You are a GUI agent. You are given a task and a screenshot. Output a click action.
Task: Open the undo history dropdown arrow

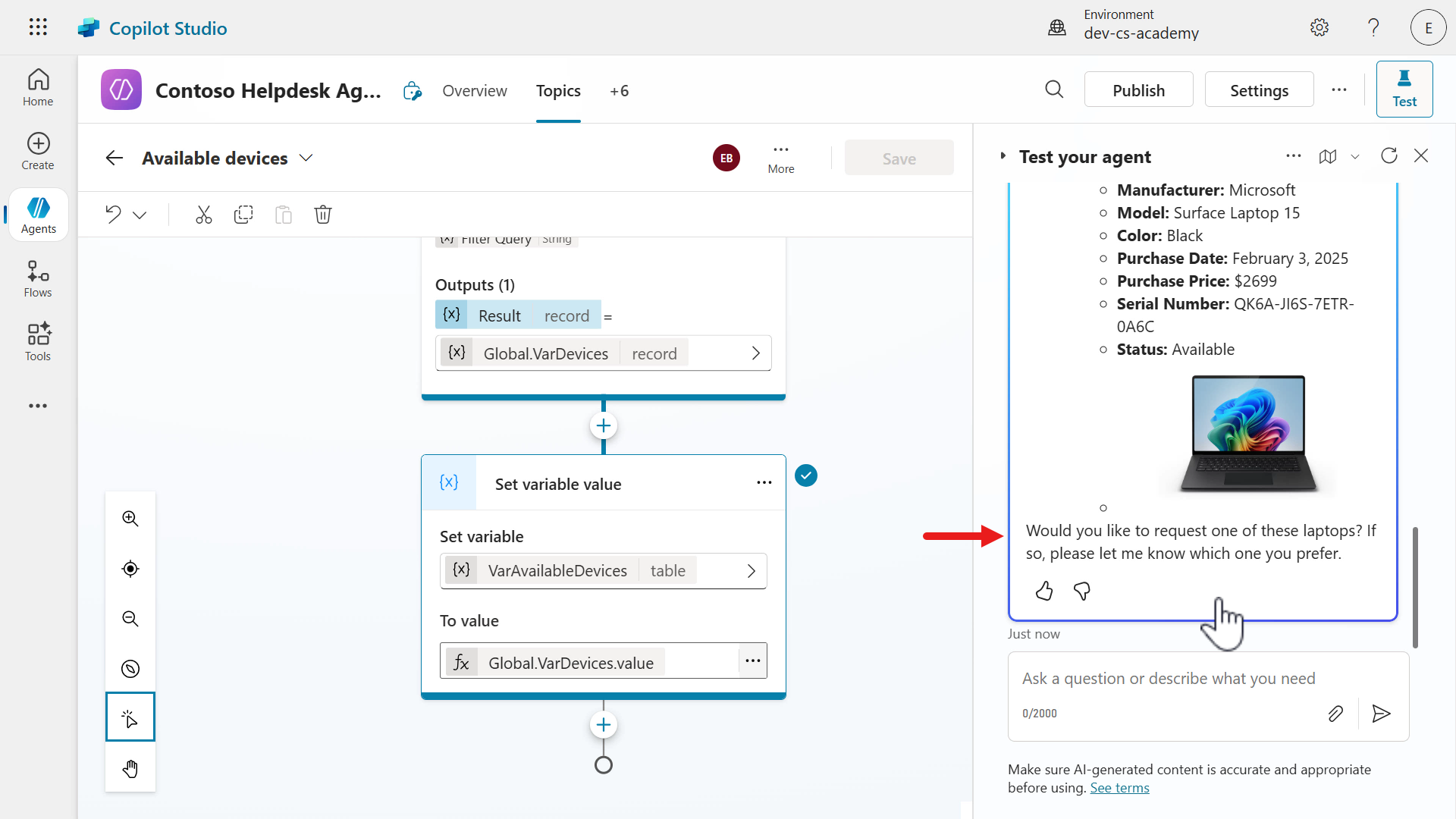pos(140,215)
